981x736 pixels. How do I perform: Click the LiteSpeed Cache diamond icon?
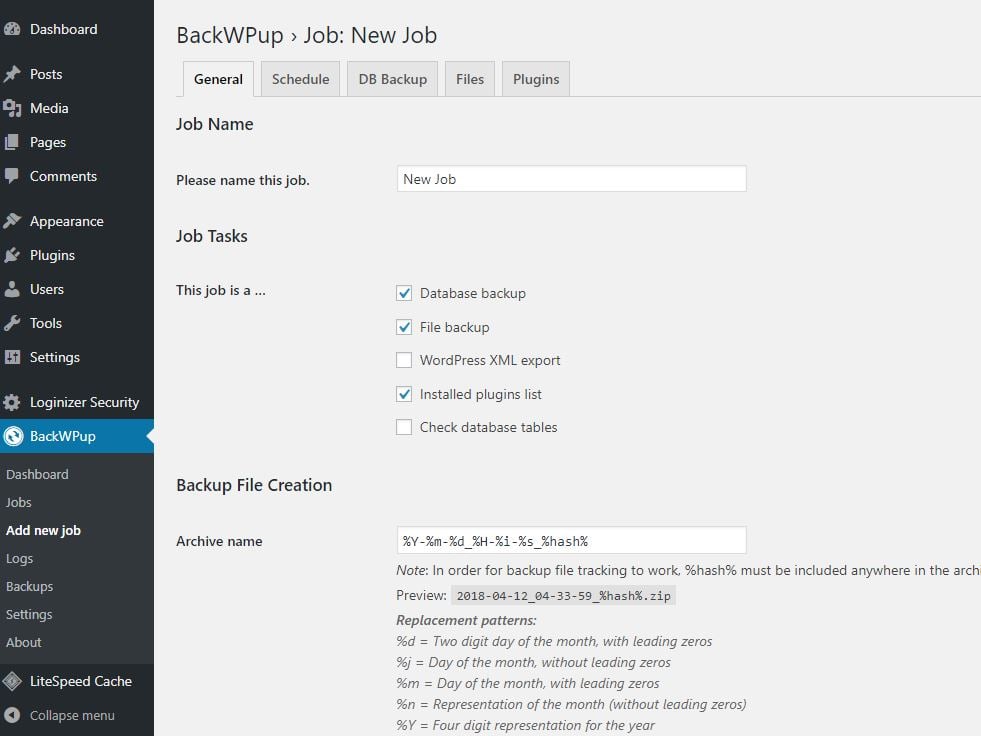[x=12, y=681]
